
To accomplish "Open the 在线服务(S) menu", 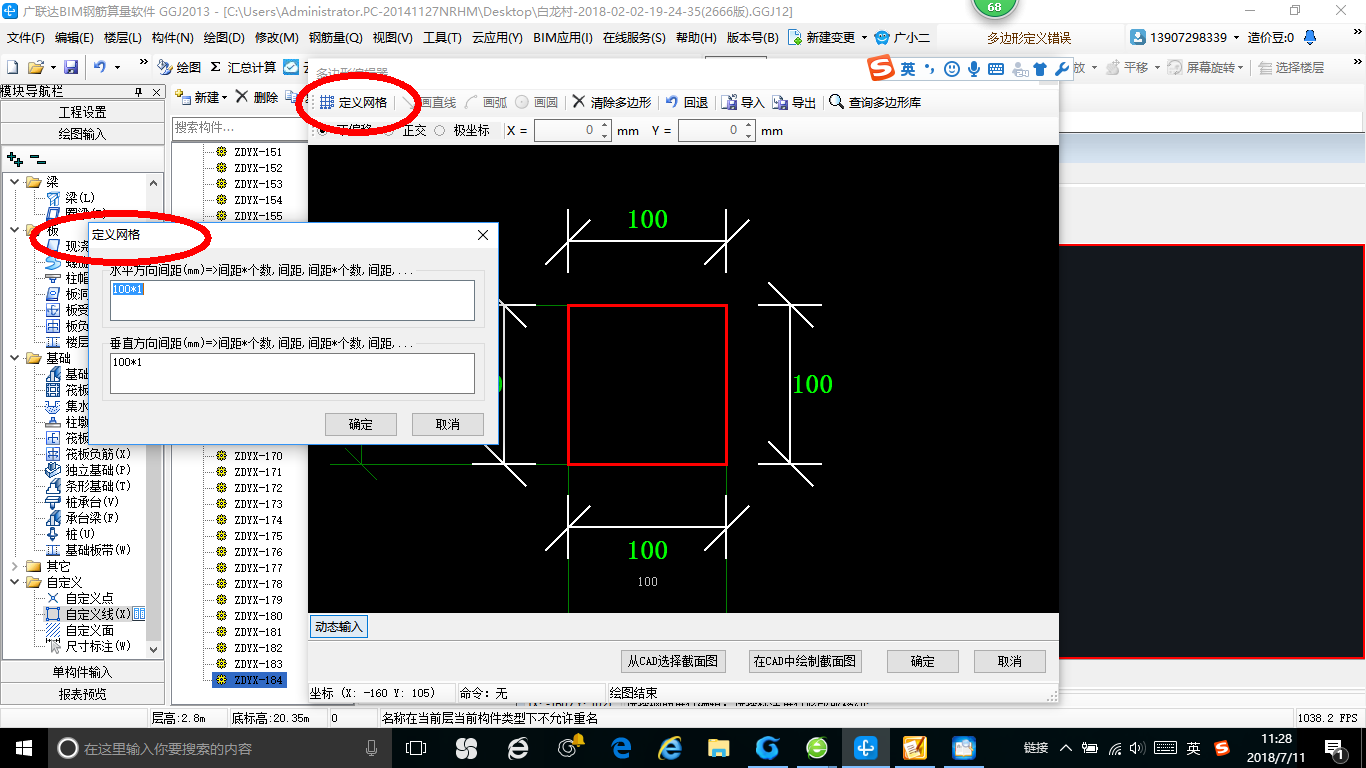I will (634, 38).
